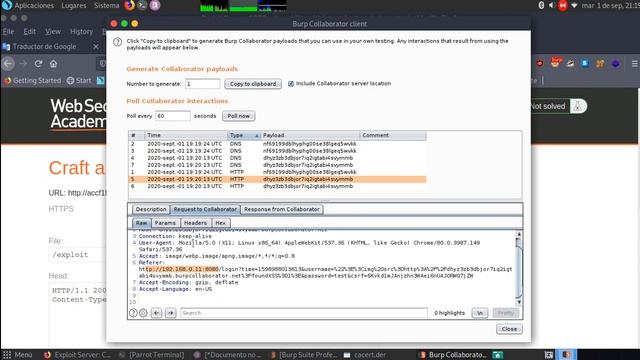Click Firefox forward arrow button
This screenshot has width=640, height=360.
(24, 64)
